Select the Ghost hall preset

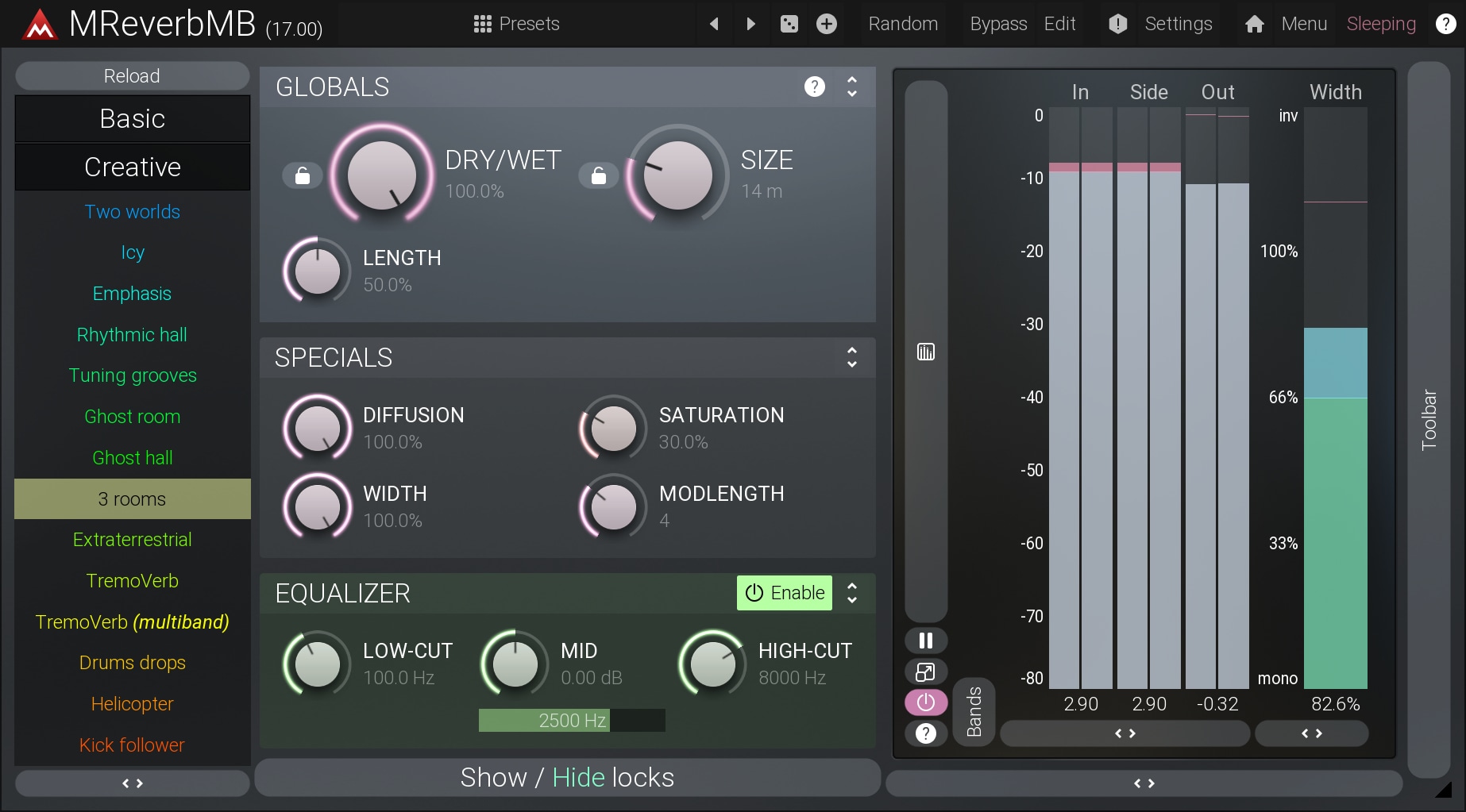coord(133,458)
